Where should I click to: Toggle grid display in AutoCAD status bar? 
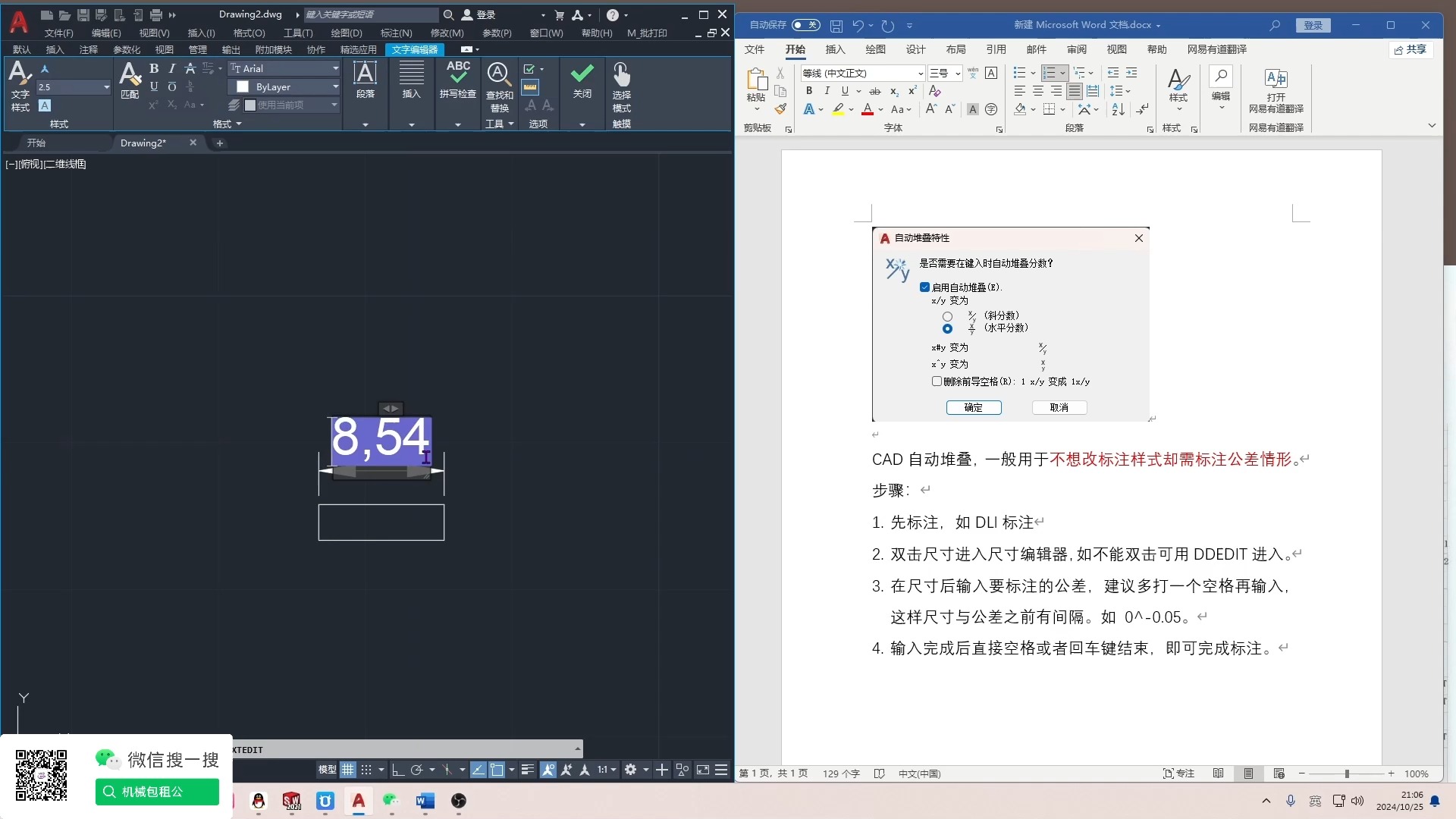tap(347, 770)
